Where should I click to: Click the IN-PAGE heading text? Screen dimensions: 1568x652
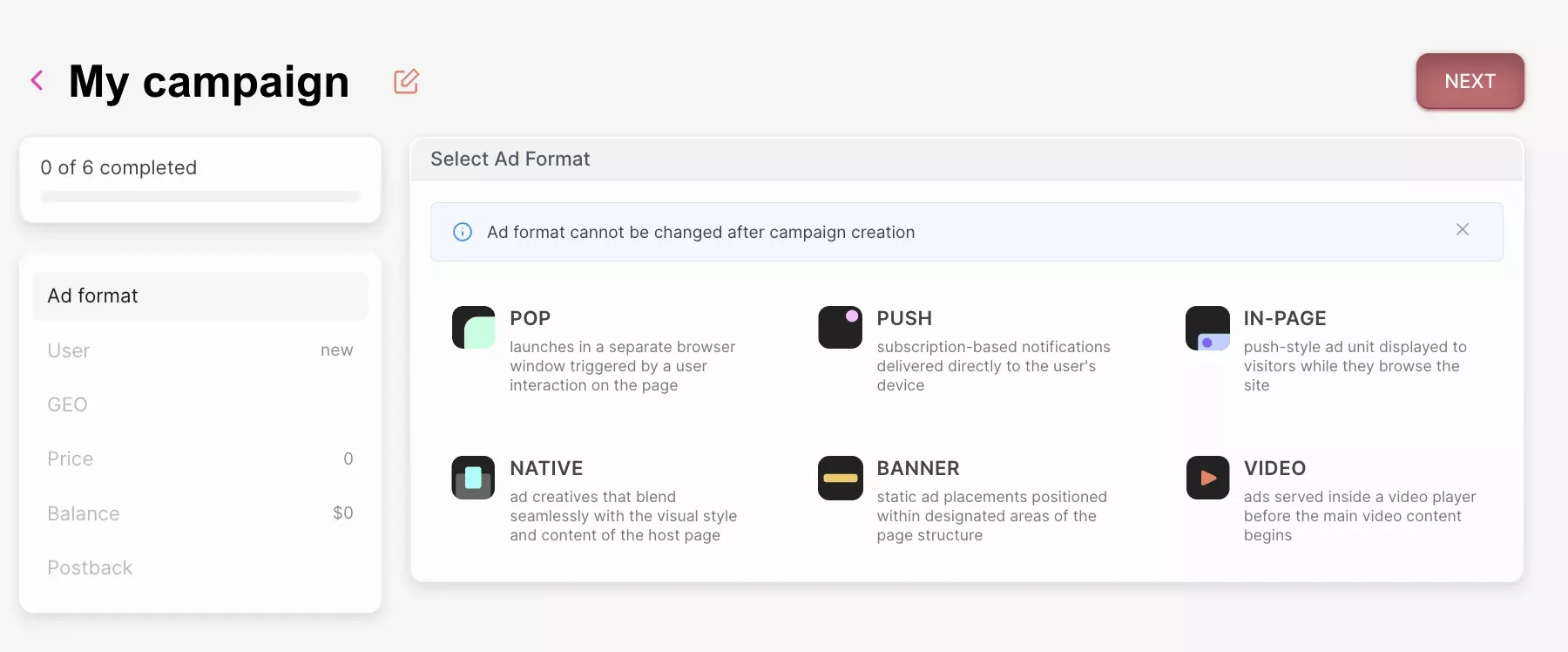pyautogui.click(x=1285, y=318)
